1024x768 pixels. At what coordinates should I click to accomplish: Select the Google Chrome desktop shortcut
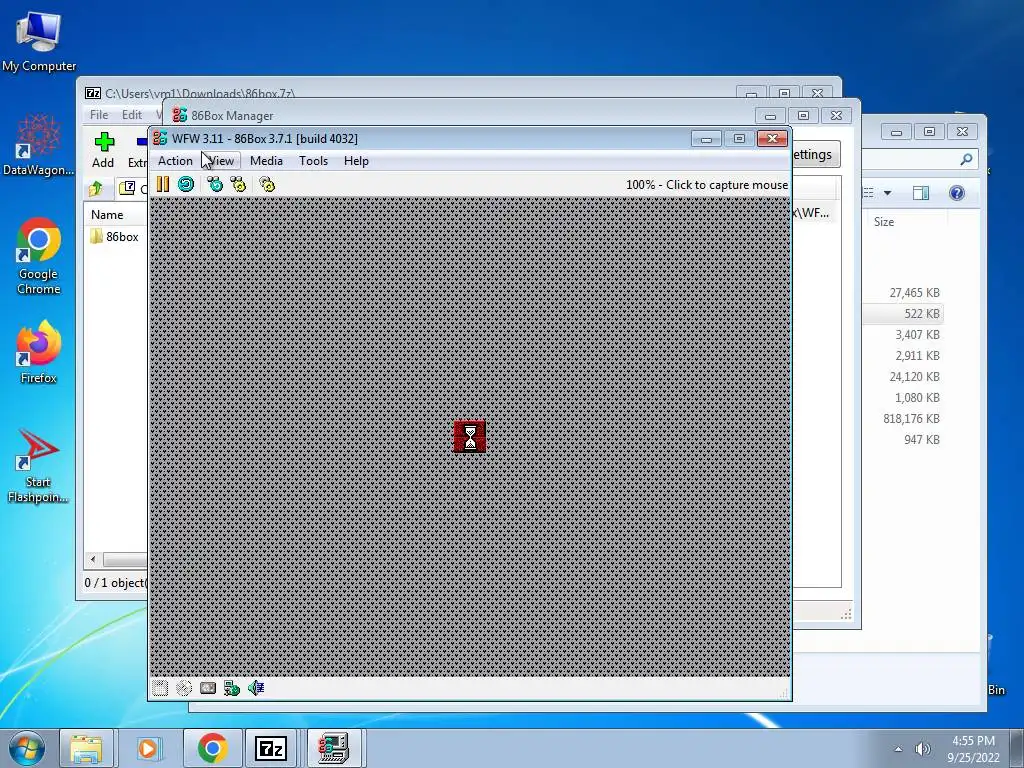(39, 256)
